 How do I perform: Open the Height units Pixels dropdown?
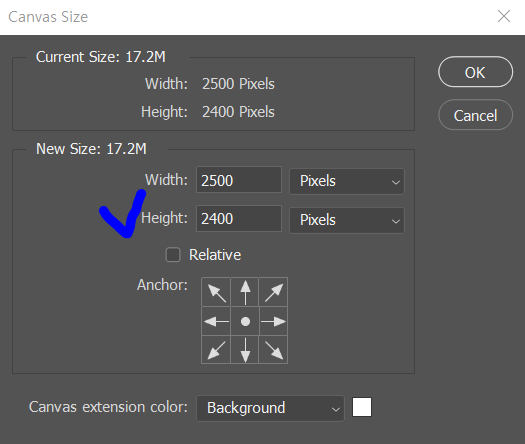[347, 220]
